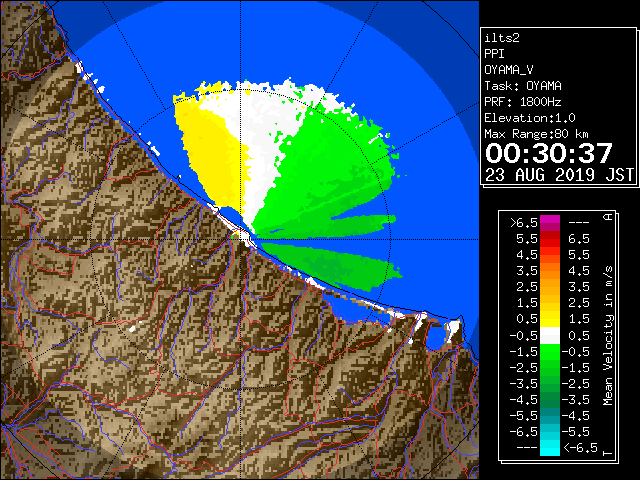The image size is (640, 480).
Task: Click the 'PPI' scan type text
Action: coord(494,54)
